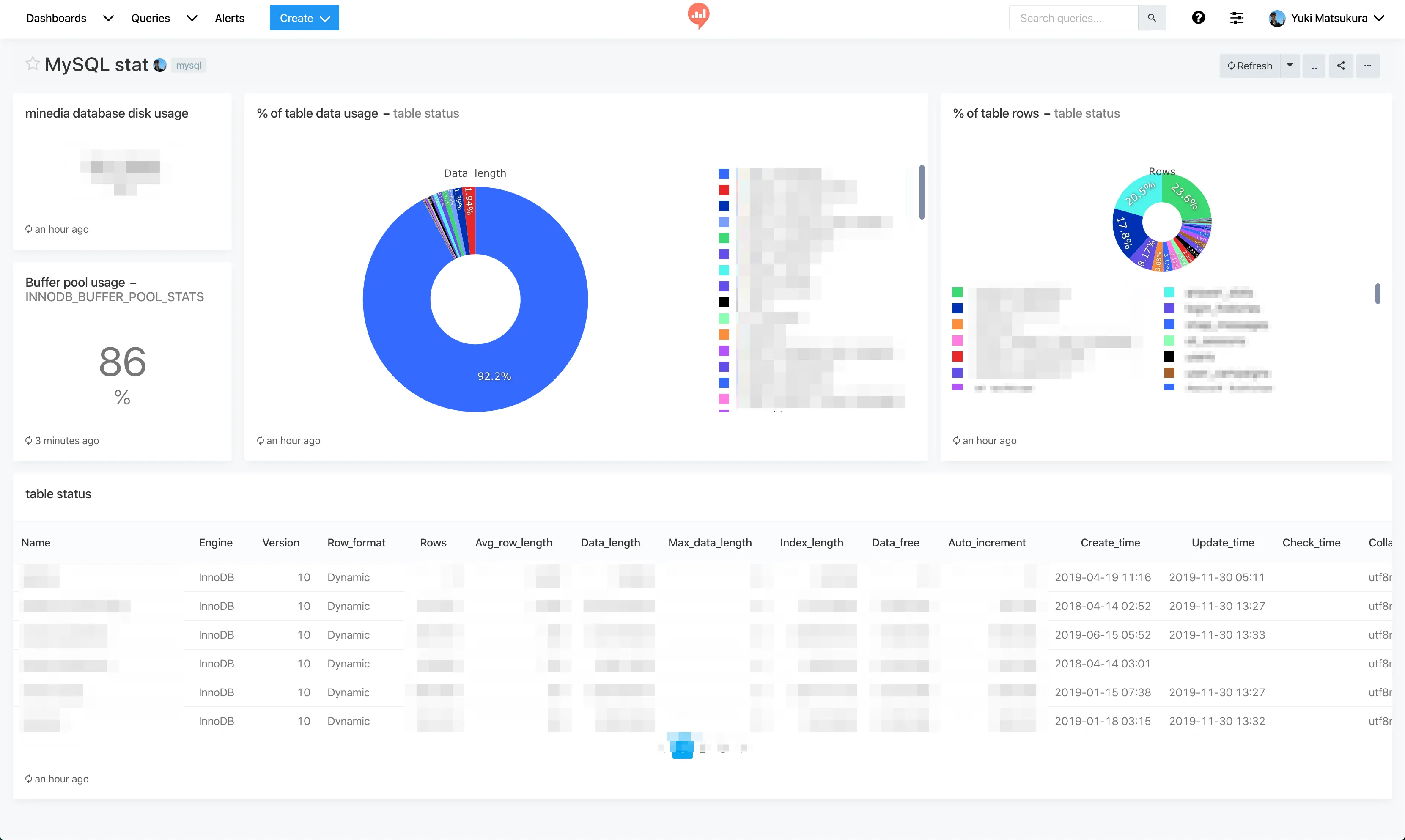Expand the Create dropdown button
This screenshot has width=1405, height=840.
coord(304,18)
